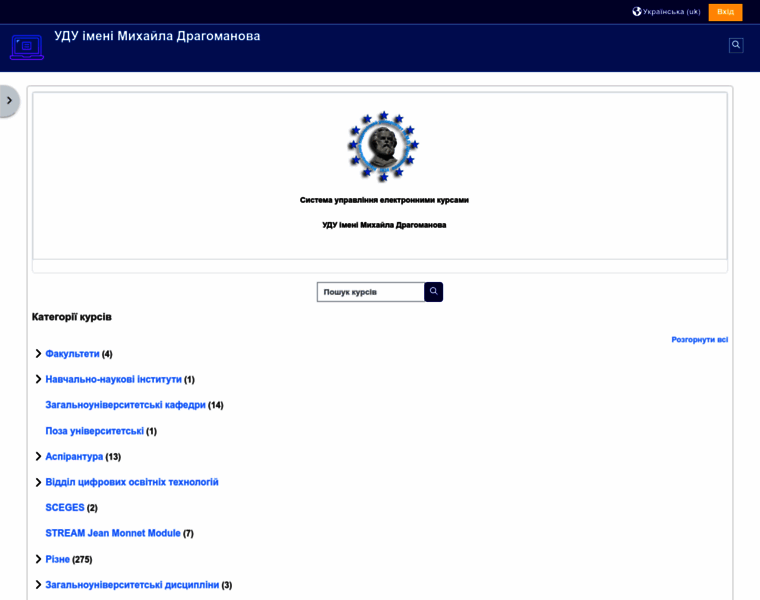Open Відділ цифрових освітніх технологій link

[132, 482]
